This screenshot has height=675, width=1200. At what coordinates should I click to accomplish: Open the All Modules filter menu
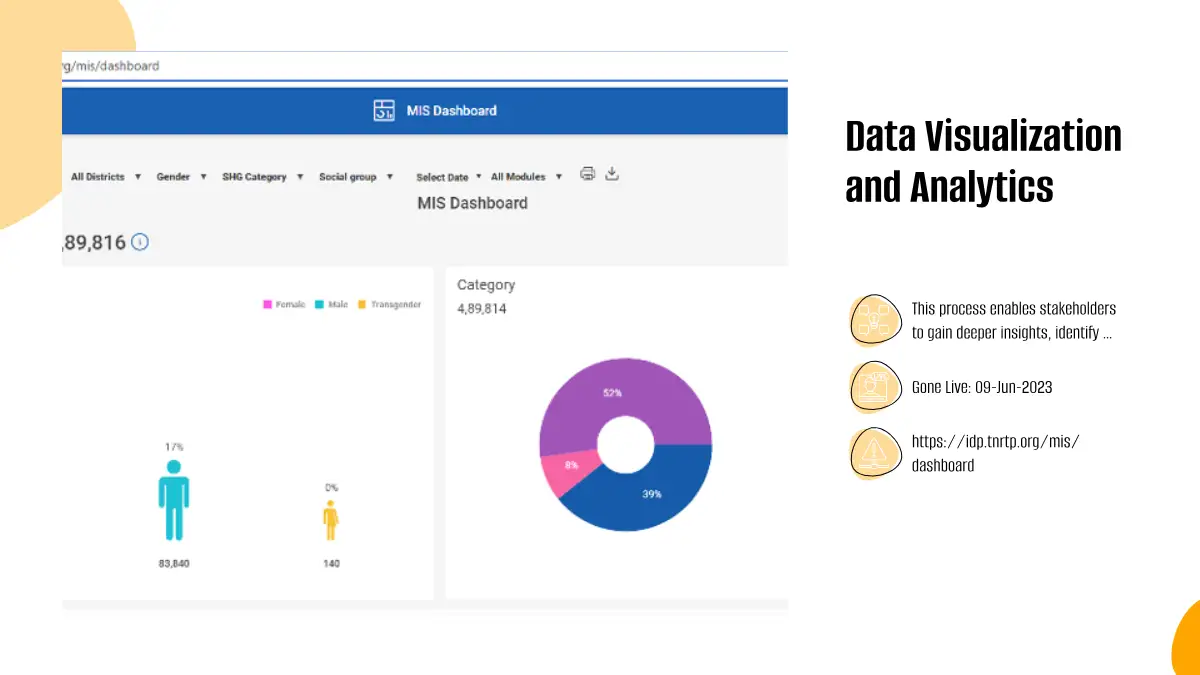click(x=526, y=177)
